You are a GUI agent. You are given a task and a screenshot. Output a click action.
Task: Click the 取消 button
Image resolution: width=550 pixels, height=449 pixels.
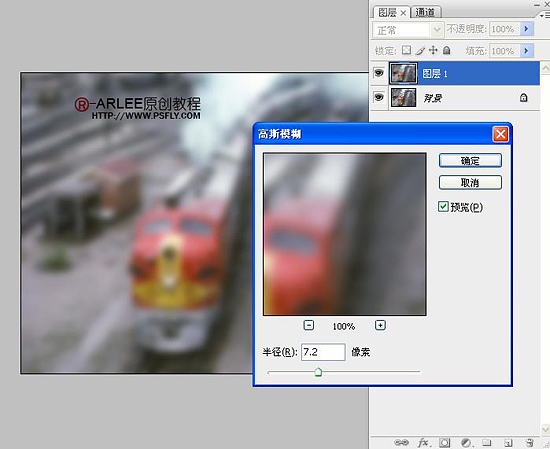coord(470,182)
